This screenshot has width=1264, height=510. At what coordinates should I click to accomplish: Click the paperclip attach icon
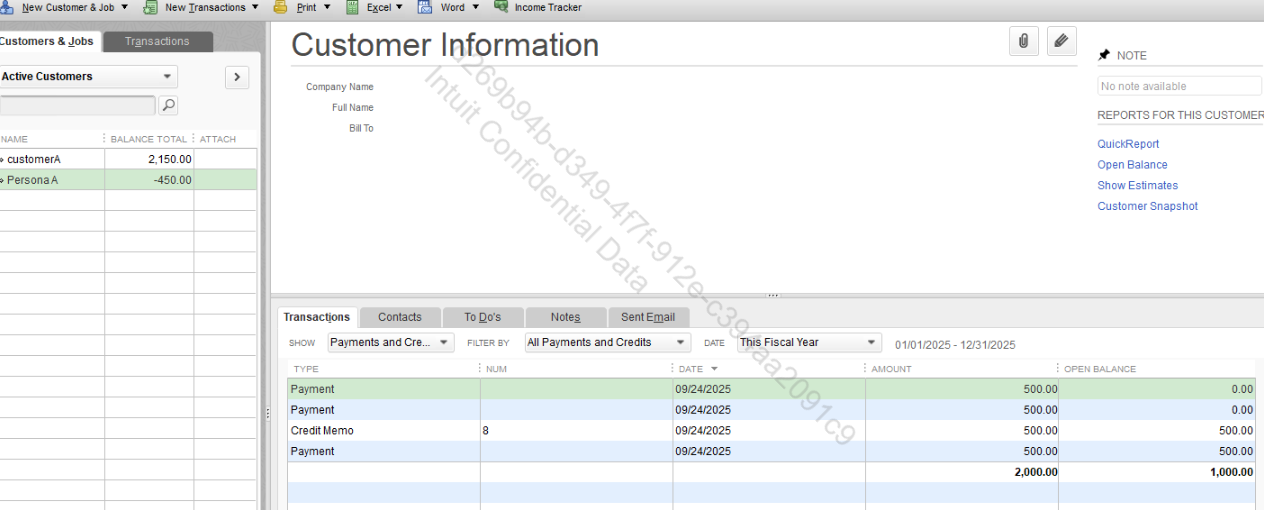tap(1024, 41)
